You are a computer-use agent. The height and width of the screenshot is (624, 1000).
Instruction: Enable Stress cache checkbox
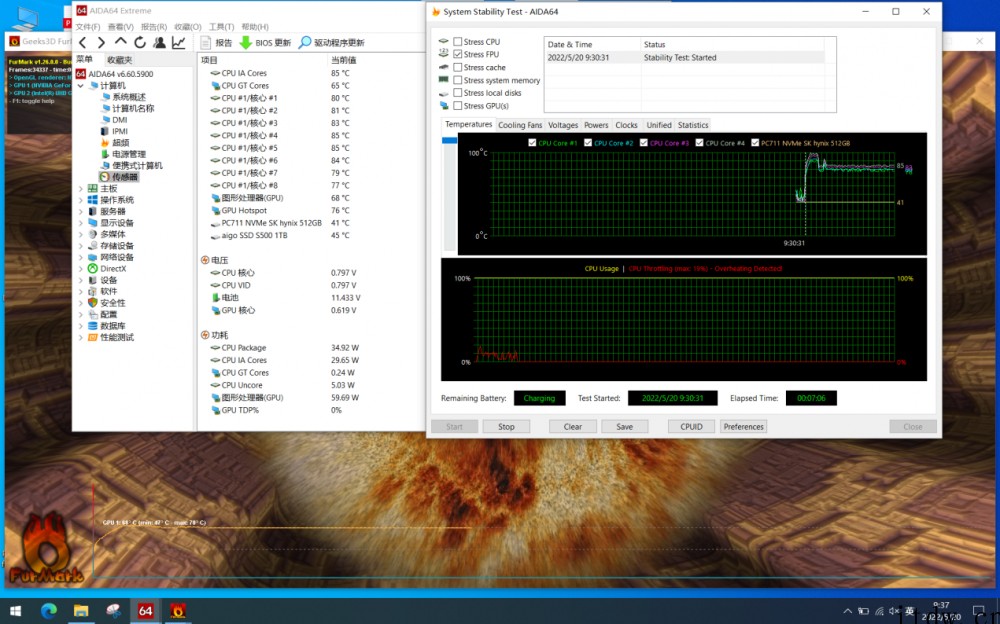tap(457, 67)
